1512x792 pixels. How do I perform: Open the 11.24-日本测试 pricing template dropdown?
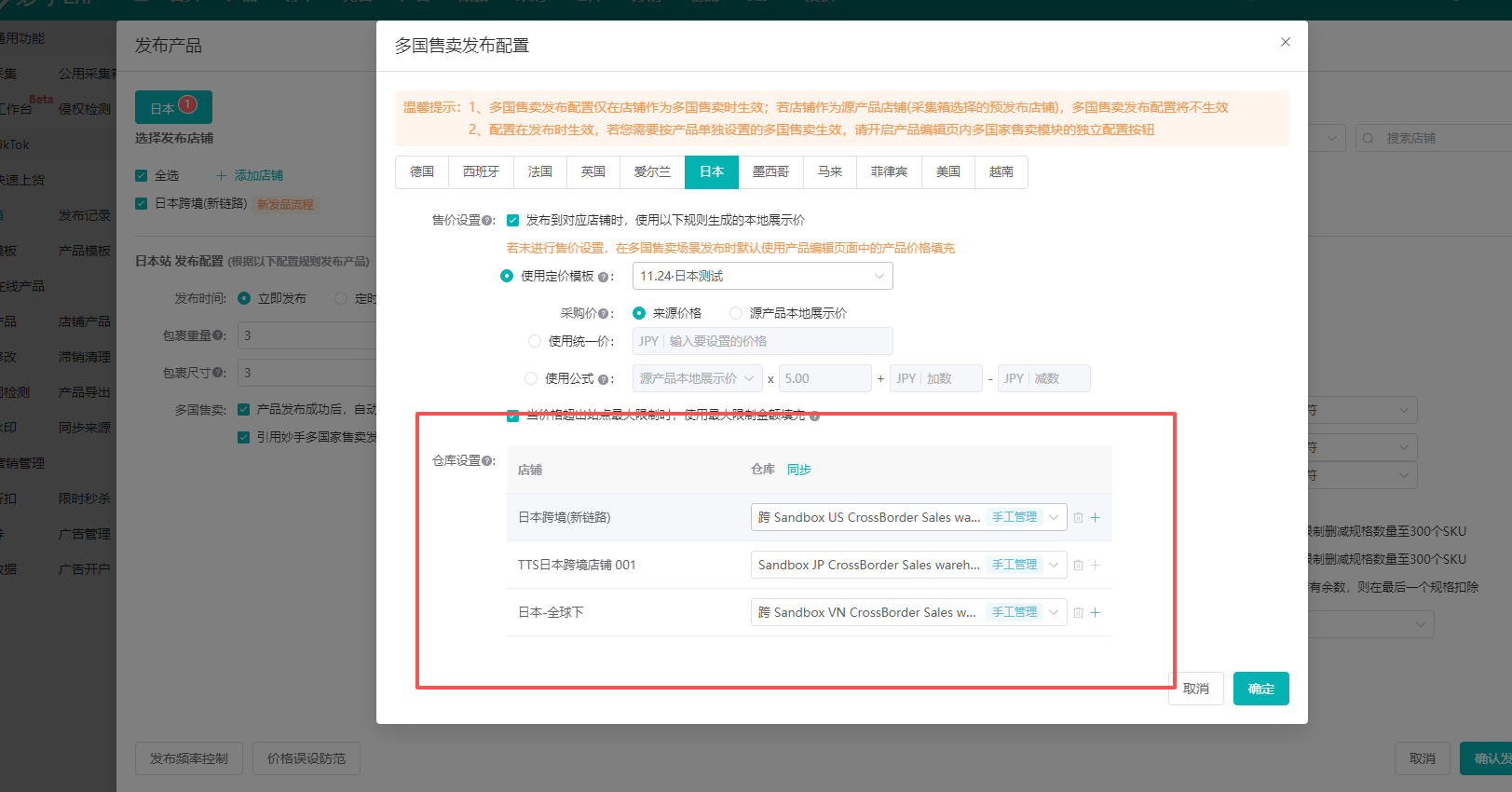[x=763, y=276]
